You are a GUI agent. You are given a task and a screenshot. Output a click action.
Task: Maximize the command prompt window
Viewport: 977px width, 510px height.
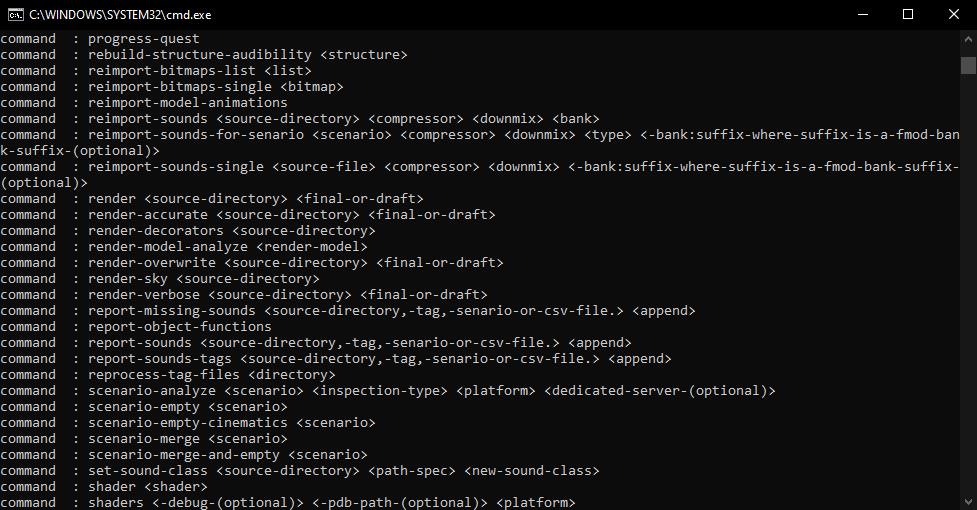point(908,14)
